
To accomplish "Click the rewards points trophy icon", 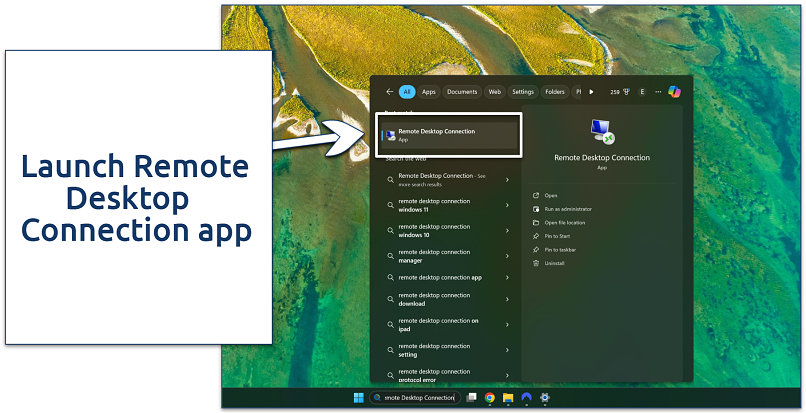I will click(627, 92).
